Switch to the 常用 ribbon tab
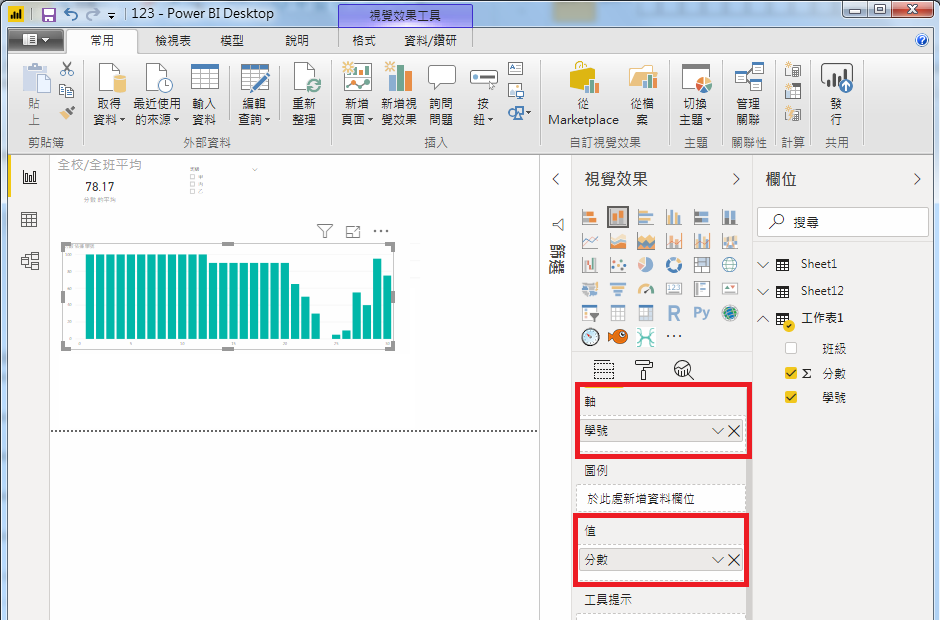Viewport: 940px width, 620px height. [x=102, y=40]
